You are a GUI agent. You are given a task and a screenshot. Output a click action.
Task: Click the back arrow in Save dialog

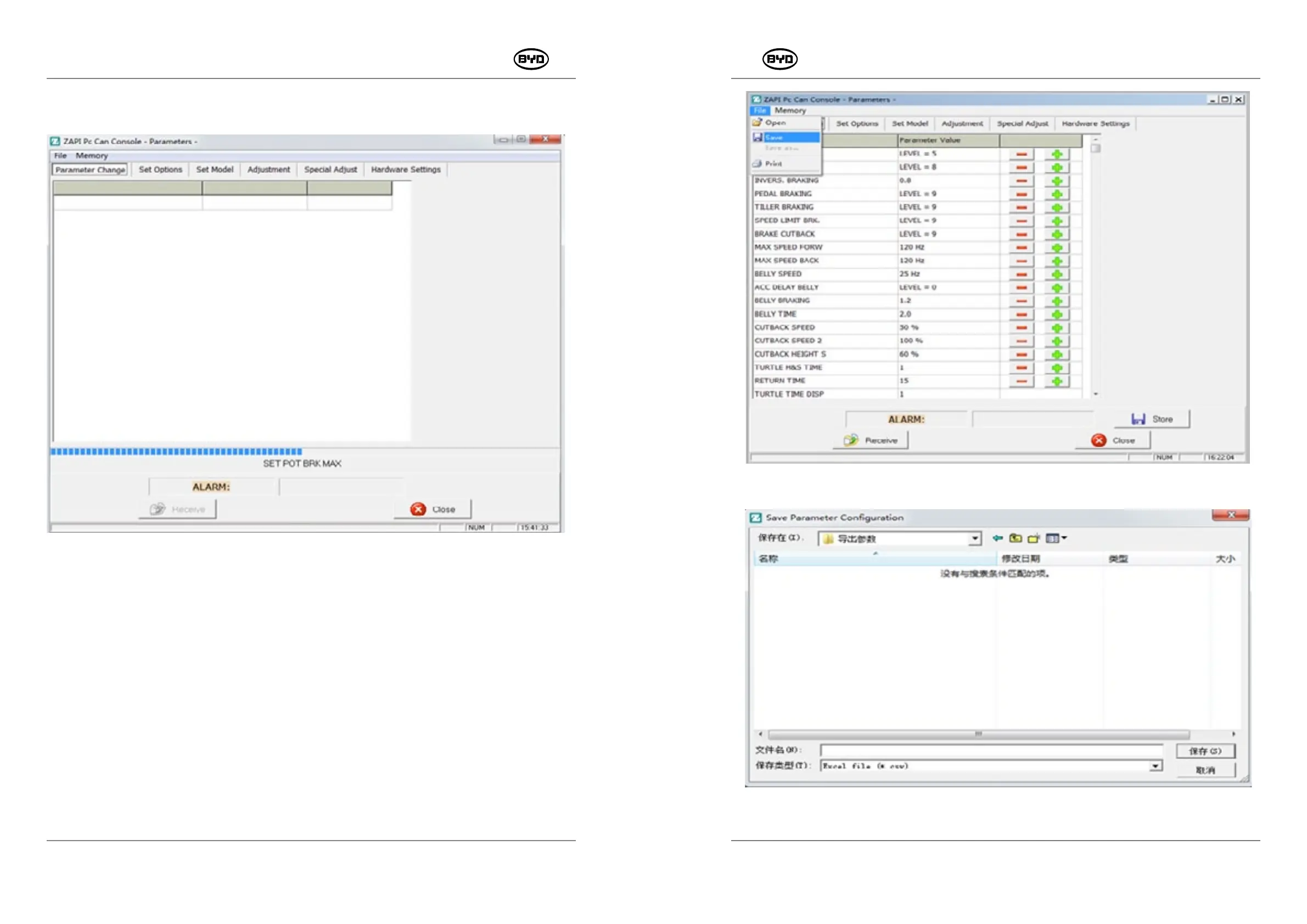pyautogui.click(x=997, y=538)
